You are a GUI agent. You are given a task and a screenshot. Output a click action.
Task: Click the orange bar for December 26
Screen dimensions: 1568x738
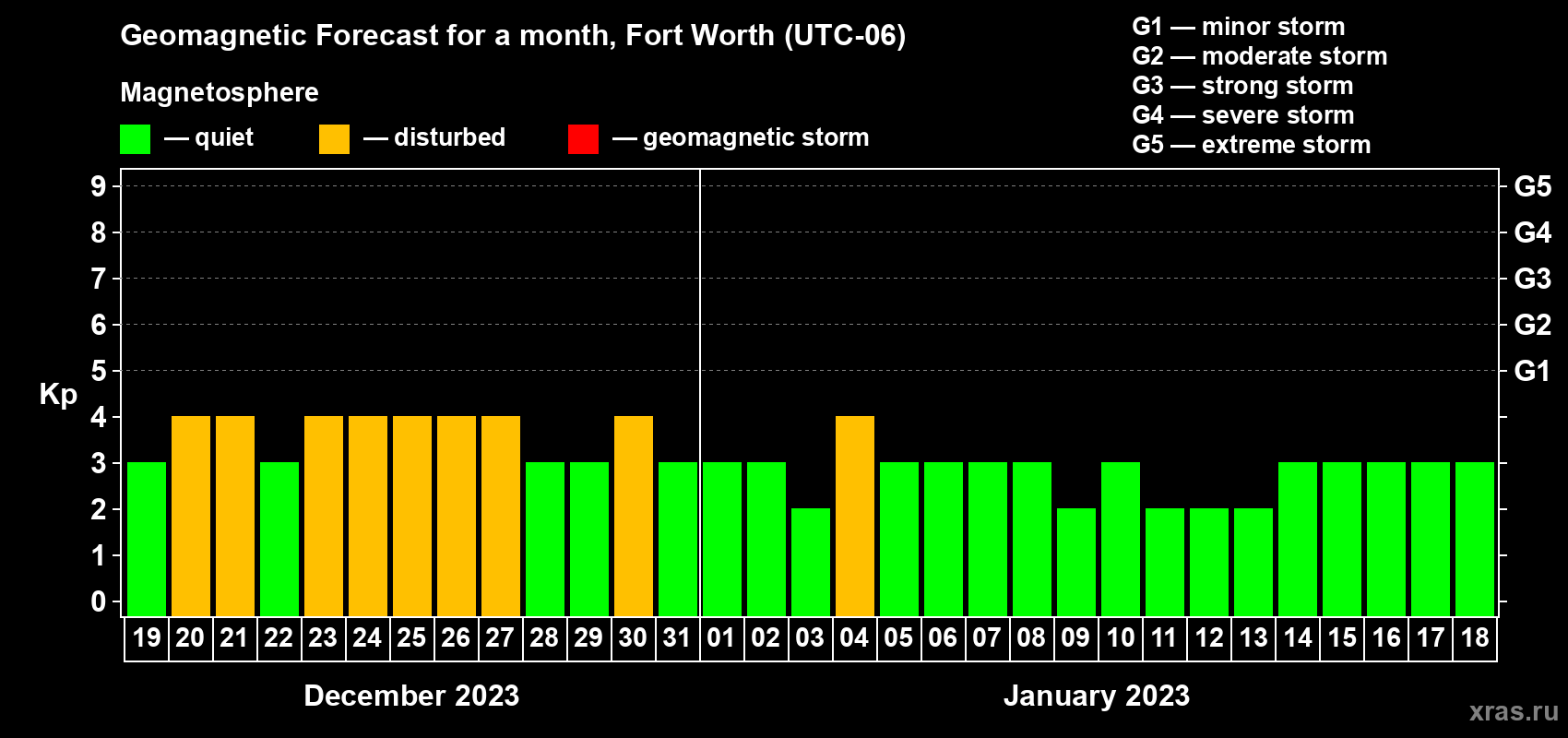[457, 516]
